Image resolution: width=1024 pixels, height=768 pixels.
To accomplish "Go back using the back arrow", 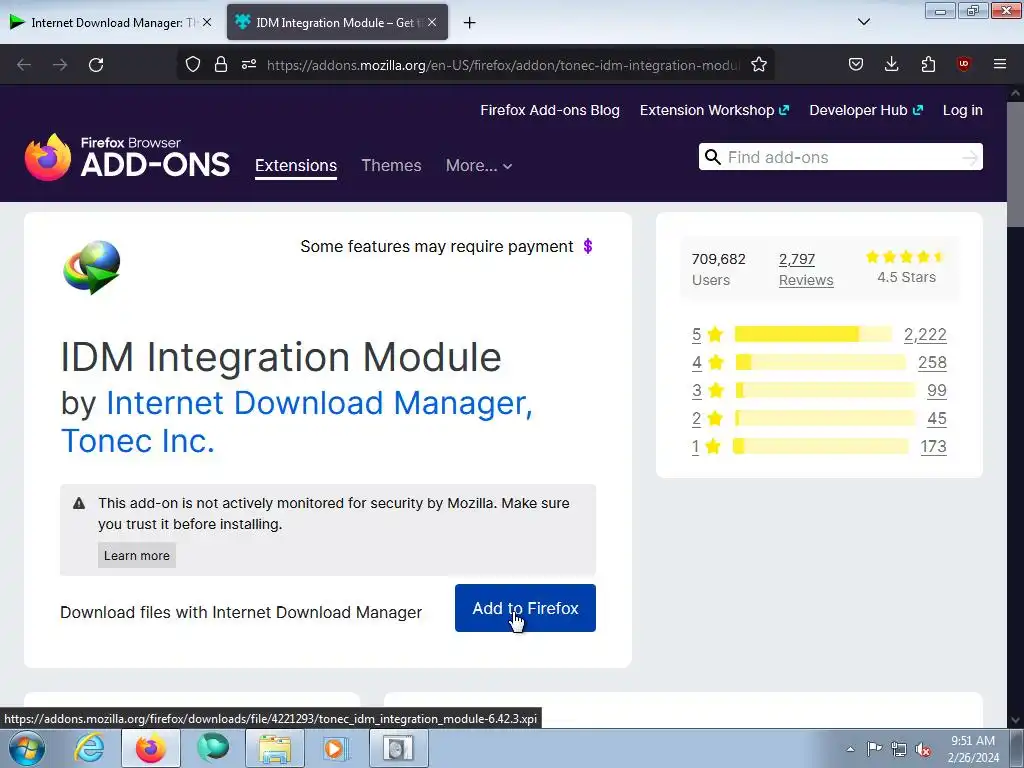I will click(x=24, y=65).
